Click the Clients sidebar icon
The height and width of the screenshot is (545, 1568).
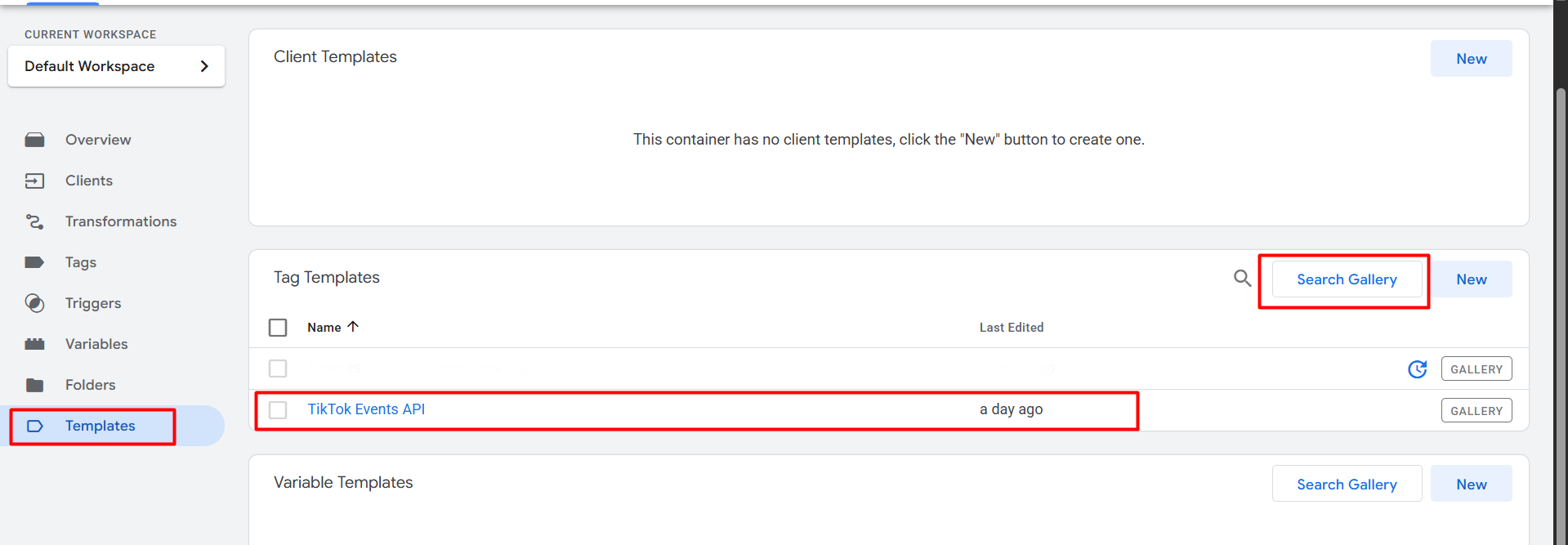34,181
